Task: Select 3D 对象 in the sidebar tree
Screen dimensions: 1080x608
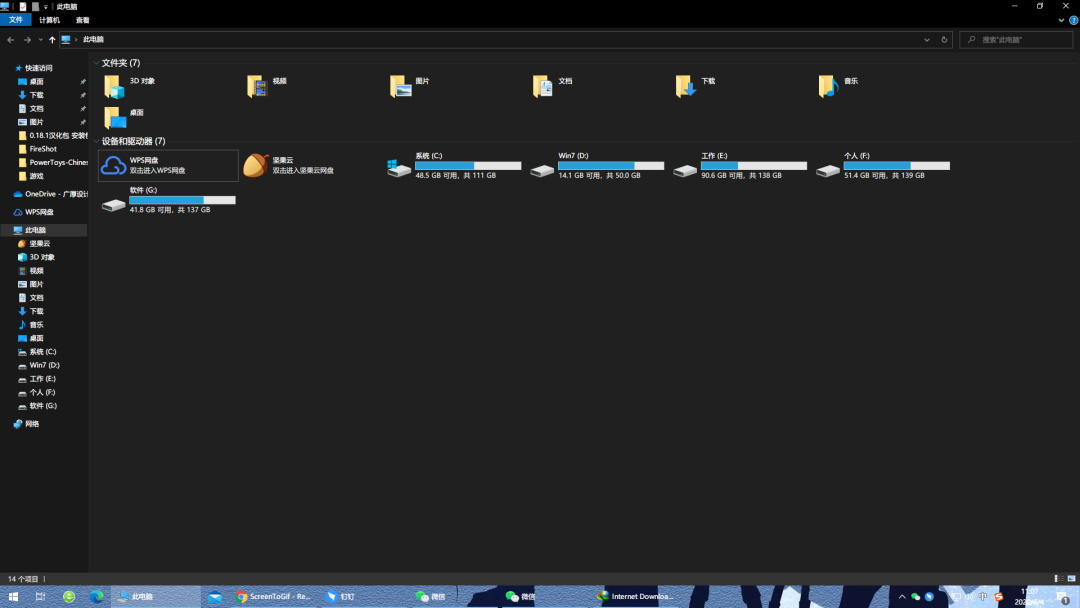Action: pyautogui.click(x=36, y=257)
